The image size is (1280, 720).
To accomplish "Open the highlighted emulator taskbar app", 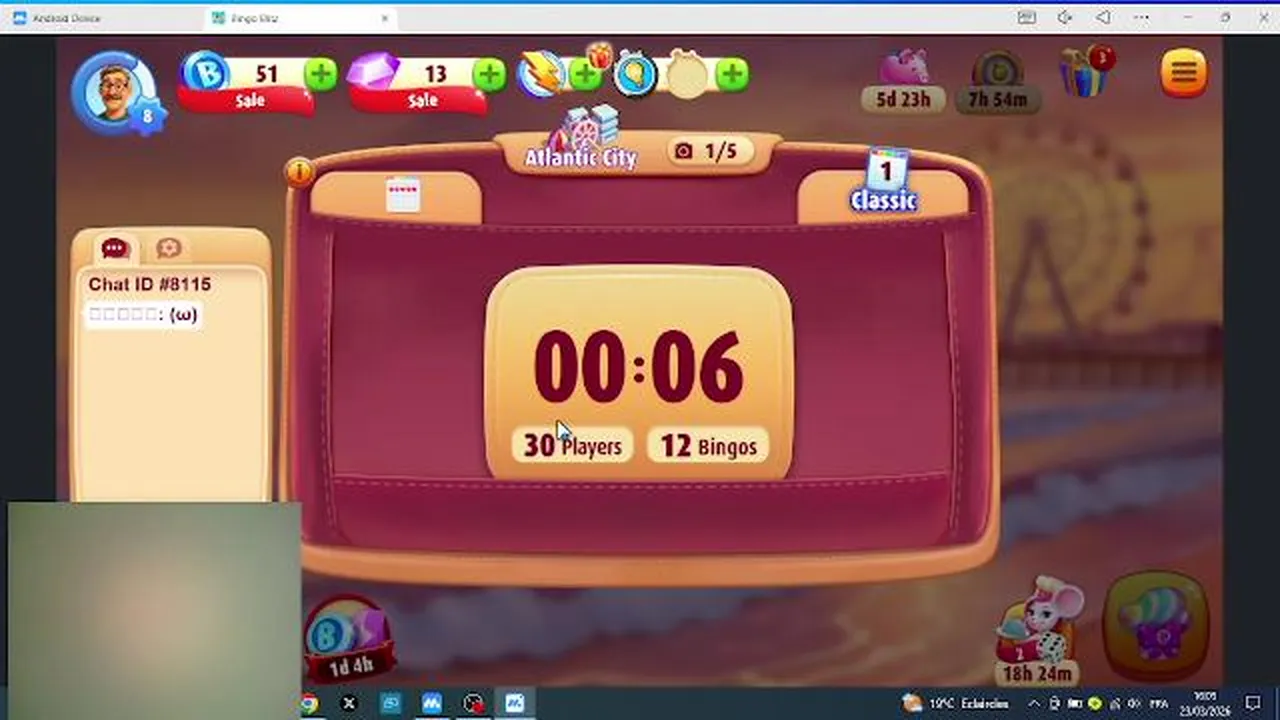I will (515, 704).
